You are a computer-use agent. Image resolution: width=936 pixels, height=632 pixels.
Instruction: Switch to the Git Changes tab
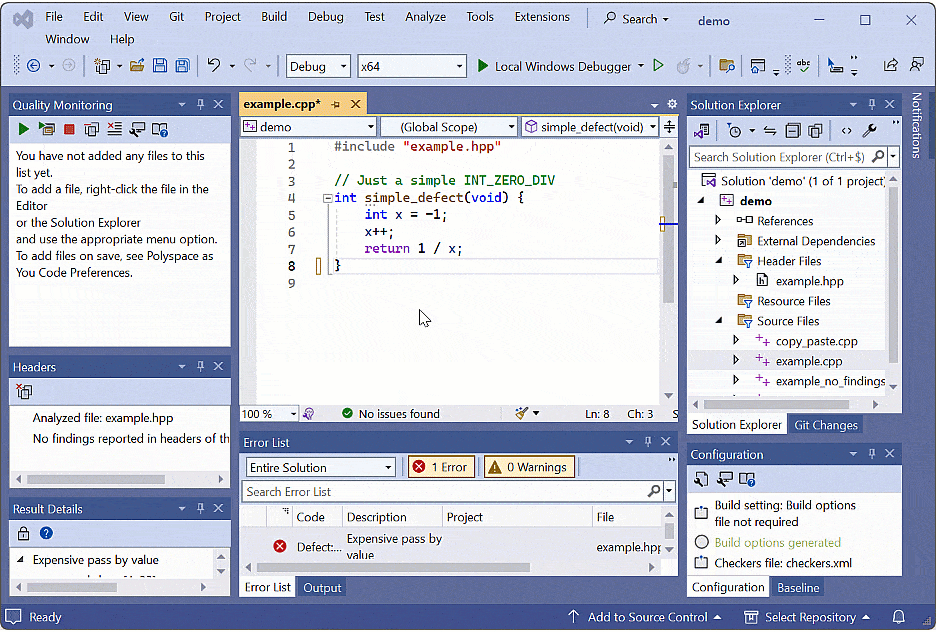point(825,425)
